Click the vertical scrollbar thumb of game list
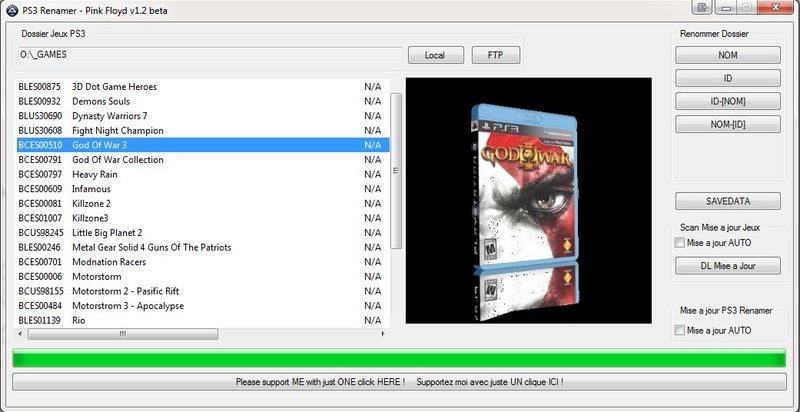The width and height of the screenshot is (800, 412). coord(396,171)
